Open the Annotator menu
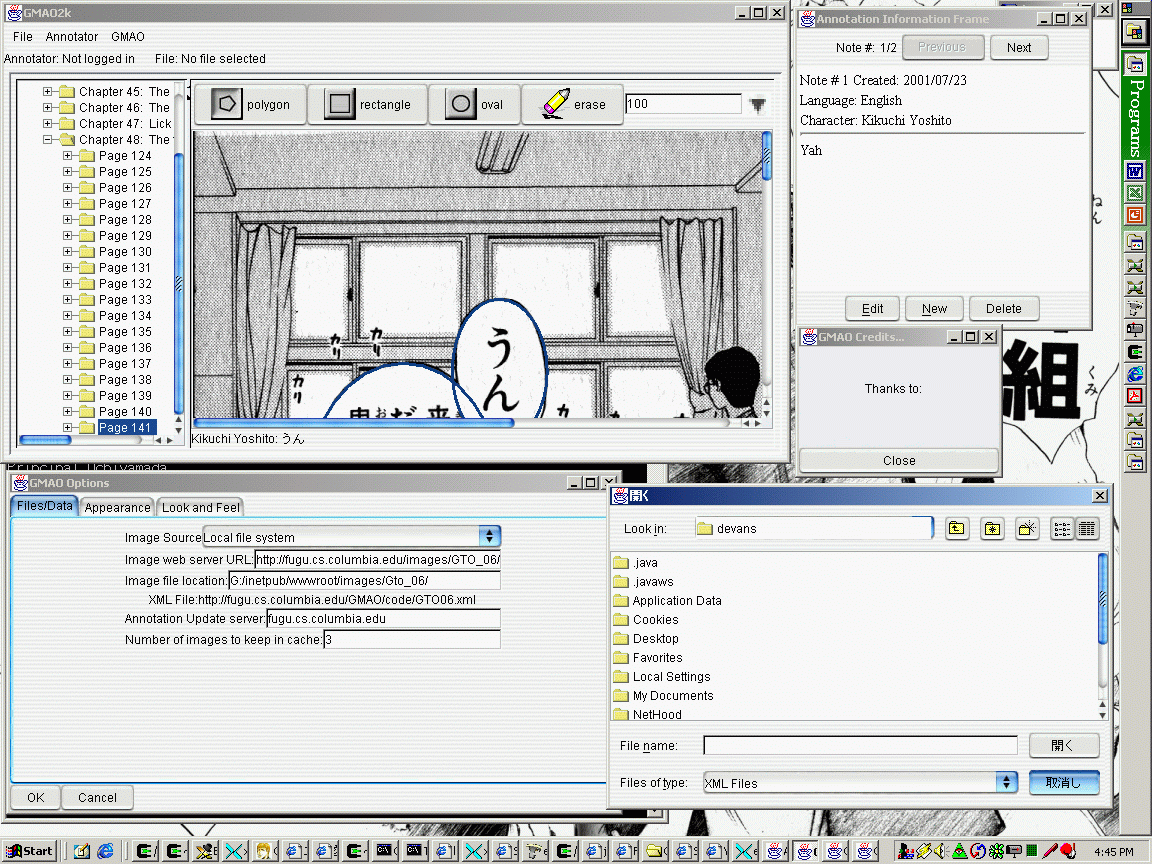Image resolution: width=1152 pixels, height=864 pixels. (71, 37)
